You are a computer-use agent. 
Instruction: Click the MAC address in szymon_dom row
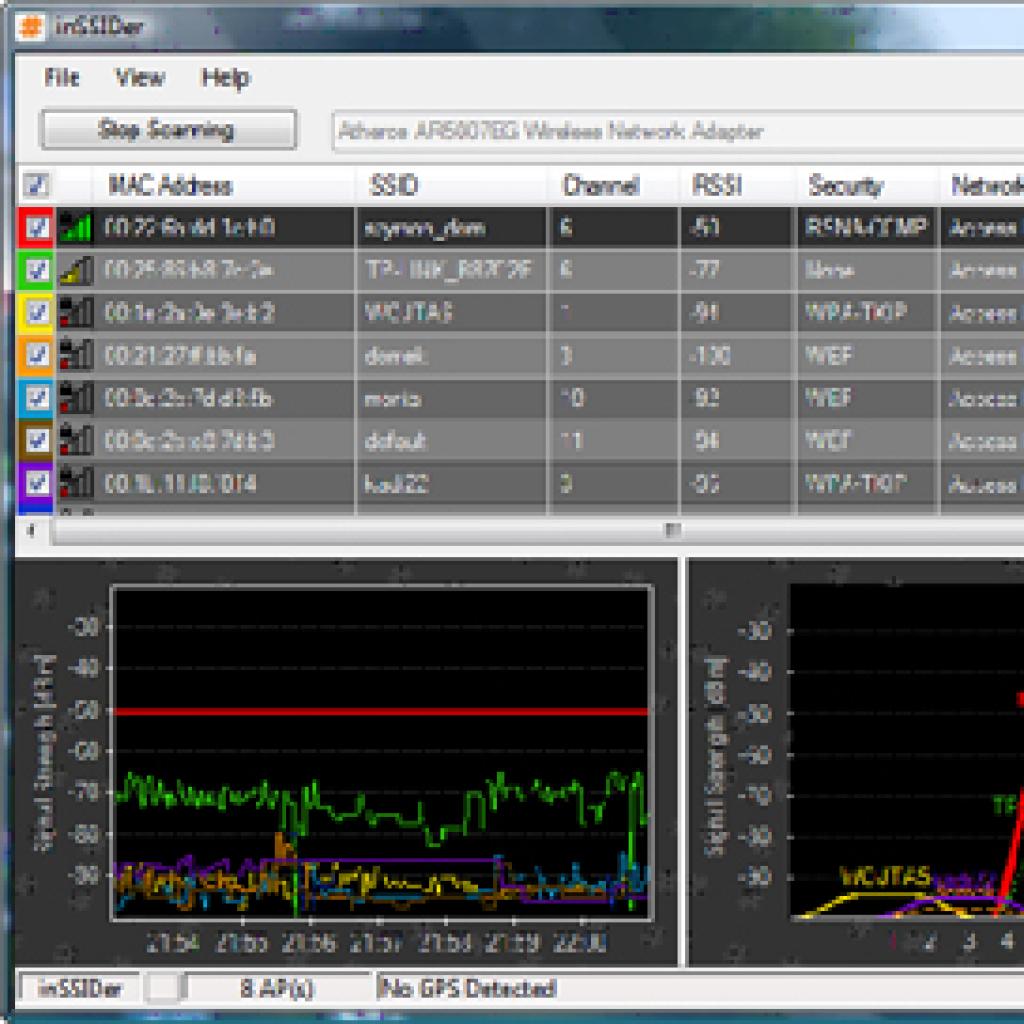[x=189, y=227]
